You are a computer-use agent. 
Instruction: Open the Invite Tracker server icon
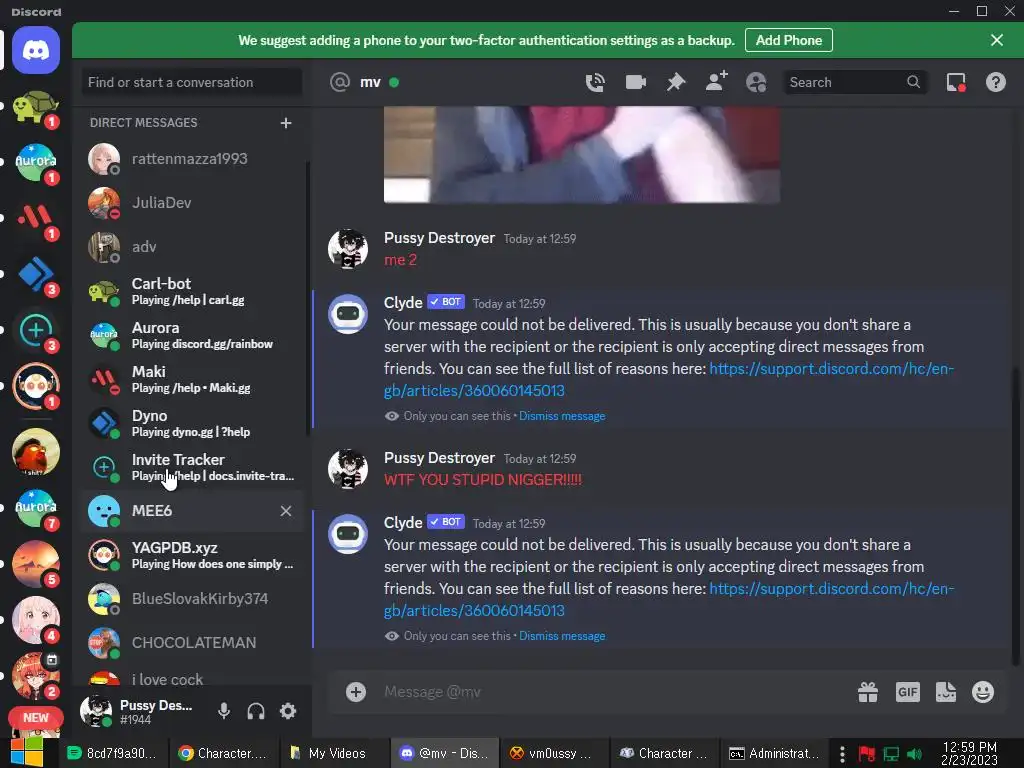click(36, 330)
